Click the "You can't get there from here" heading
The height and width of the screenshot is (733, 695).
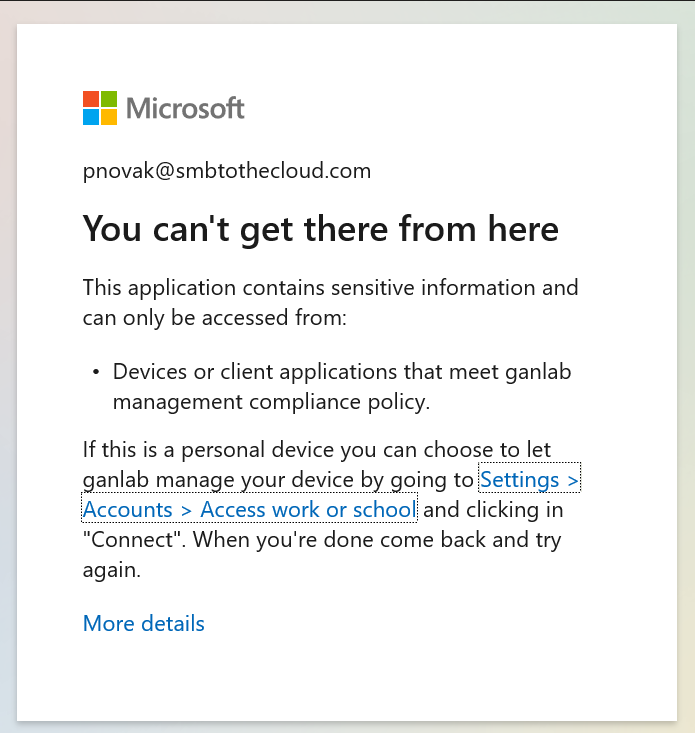click(x=320, y=229)
